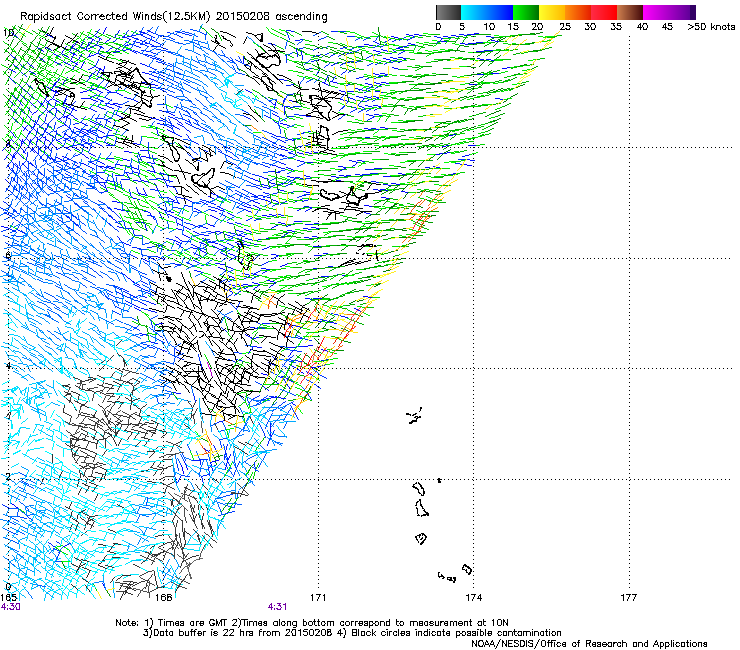Click the longitude label '174'
Viewport: 740px width, 650px height.
click(473, 598)
